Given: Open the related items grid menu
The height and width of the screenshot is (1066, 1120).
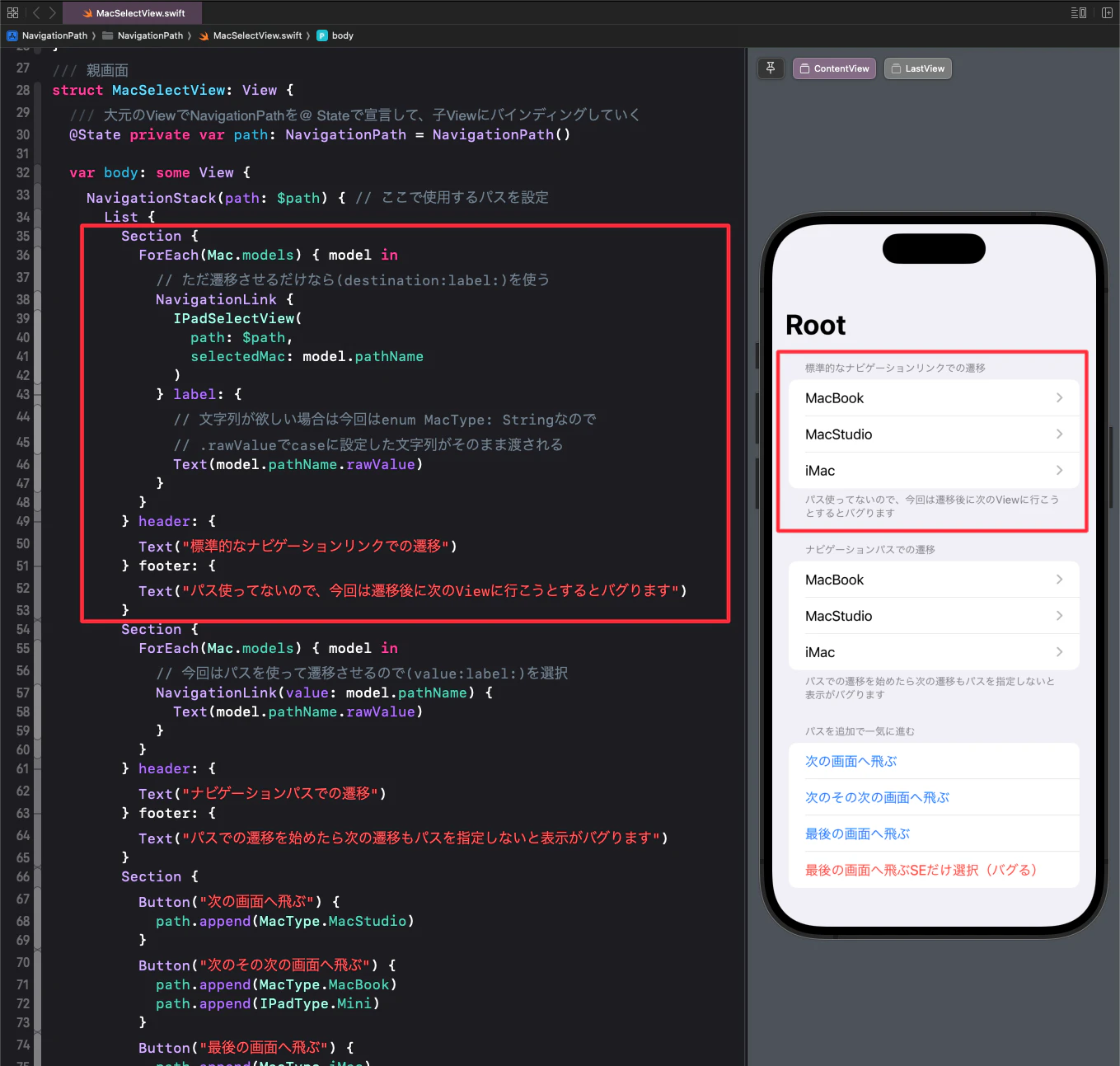Looking at the screenshot, I should [12, 12].
